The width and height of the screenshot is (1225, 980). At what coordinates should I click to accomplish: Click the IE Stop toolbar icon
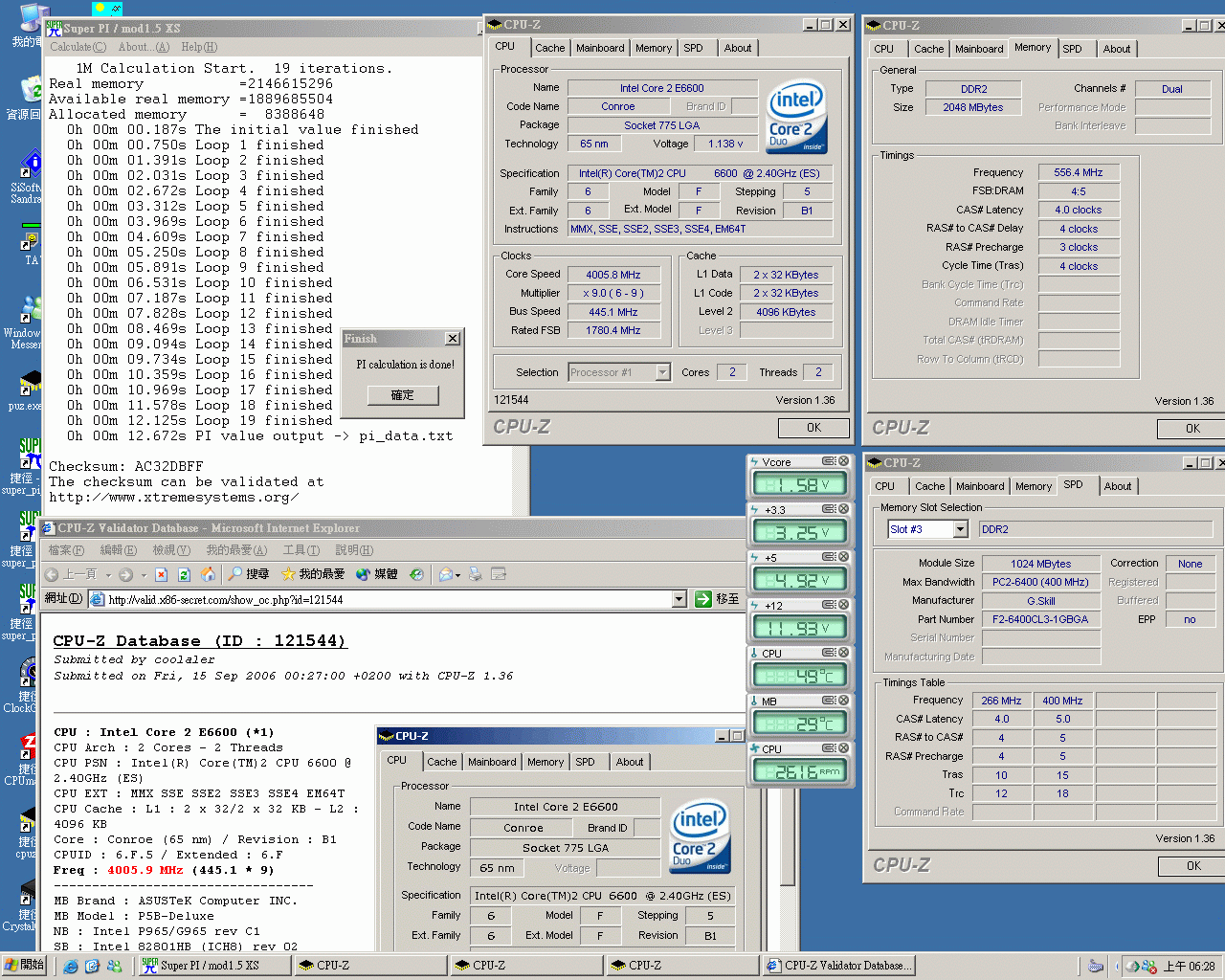[161, 574]
